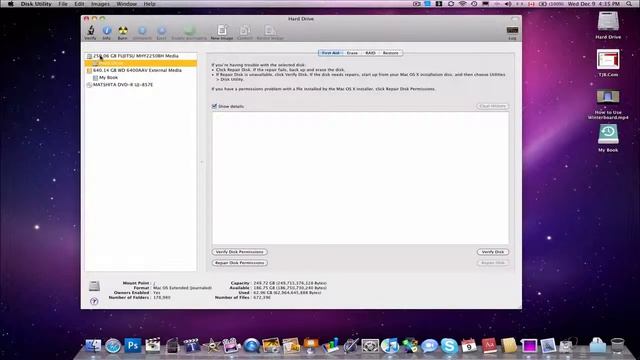Click the volume icon in menu bar
The image size is (640, 360).
(x=508, y=4)
